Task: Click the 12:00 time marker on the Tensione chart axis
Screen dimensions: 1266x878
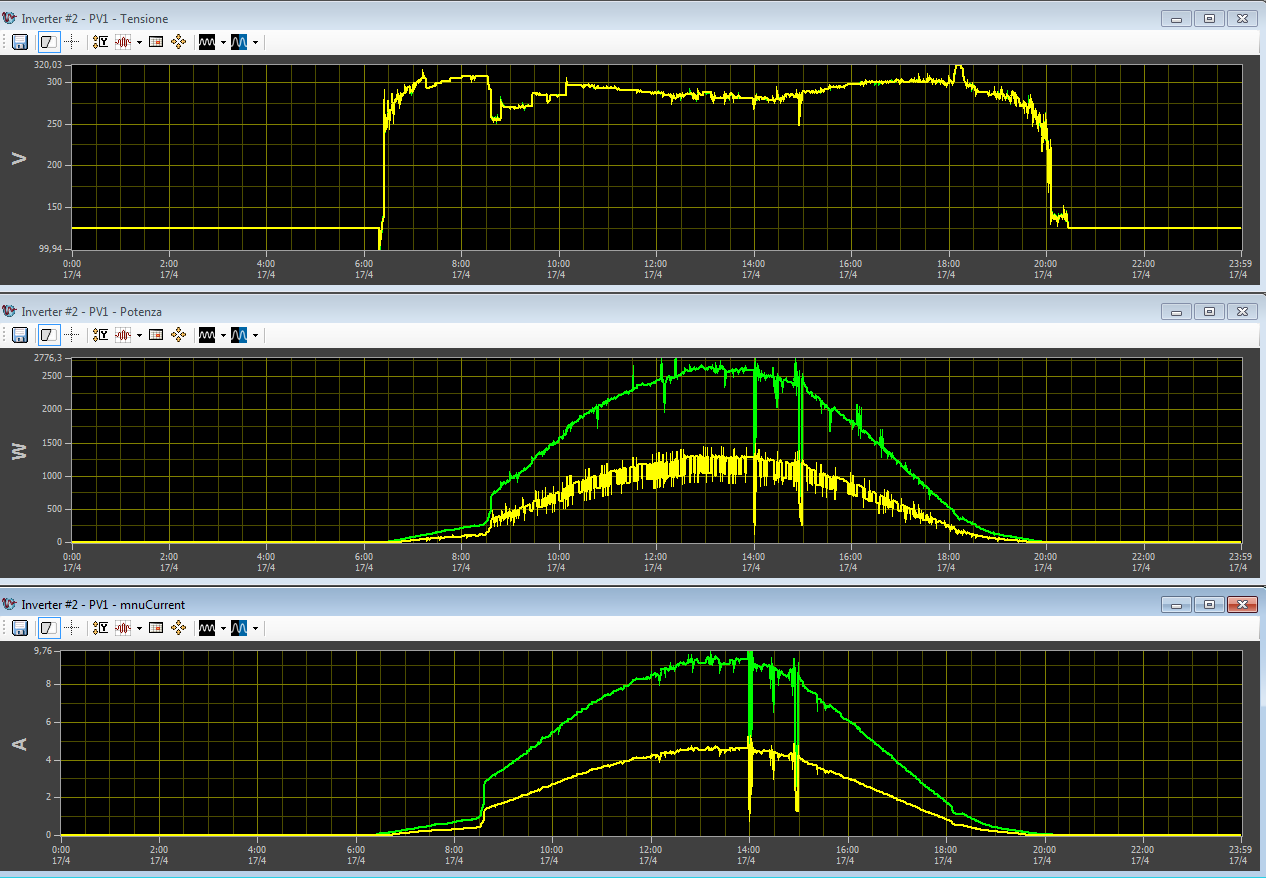Action: pyautogui.click(x=655, y=269)
